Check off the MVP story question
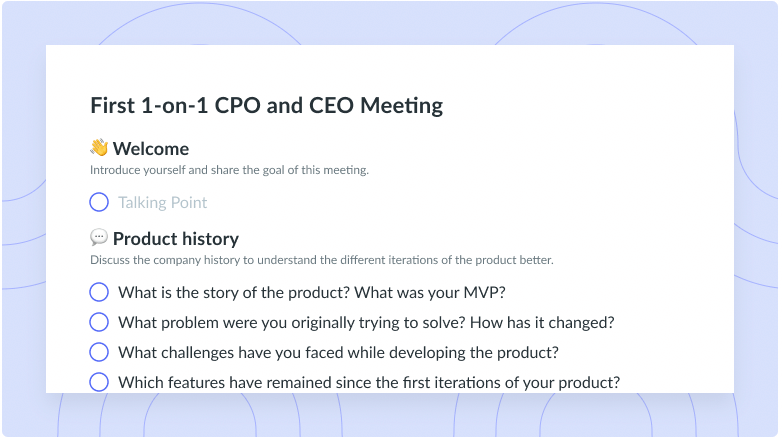The height and width of the screenshot is (437, 782). coord(99,292)
